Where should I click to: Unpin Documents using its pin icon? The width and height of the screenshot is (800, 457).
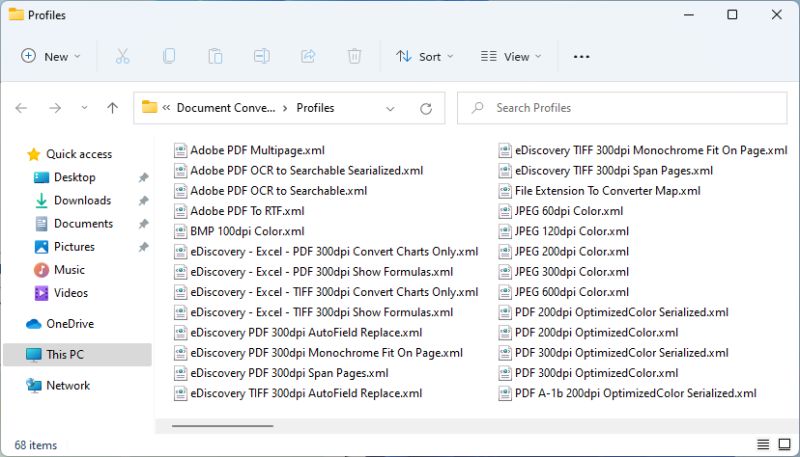143,224
